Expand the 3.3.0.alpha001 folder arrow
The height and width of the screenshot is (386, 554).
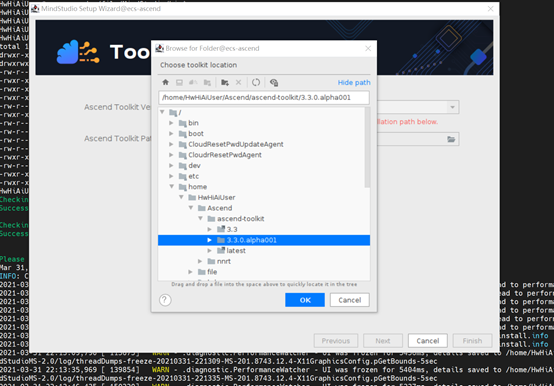click(210, 240)
